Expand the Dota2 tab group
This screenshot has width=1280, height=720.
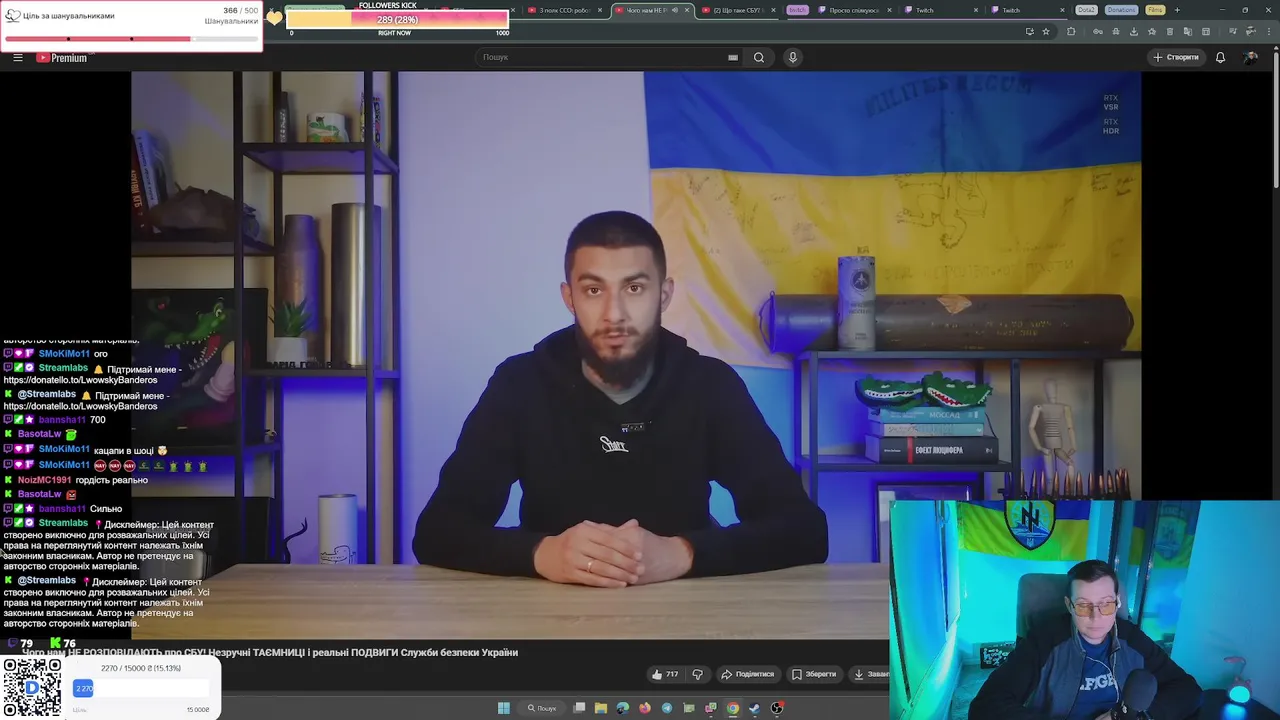1086,10
